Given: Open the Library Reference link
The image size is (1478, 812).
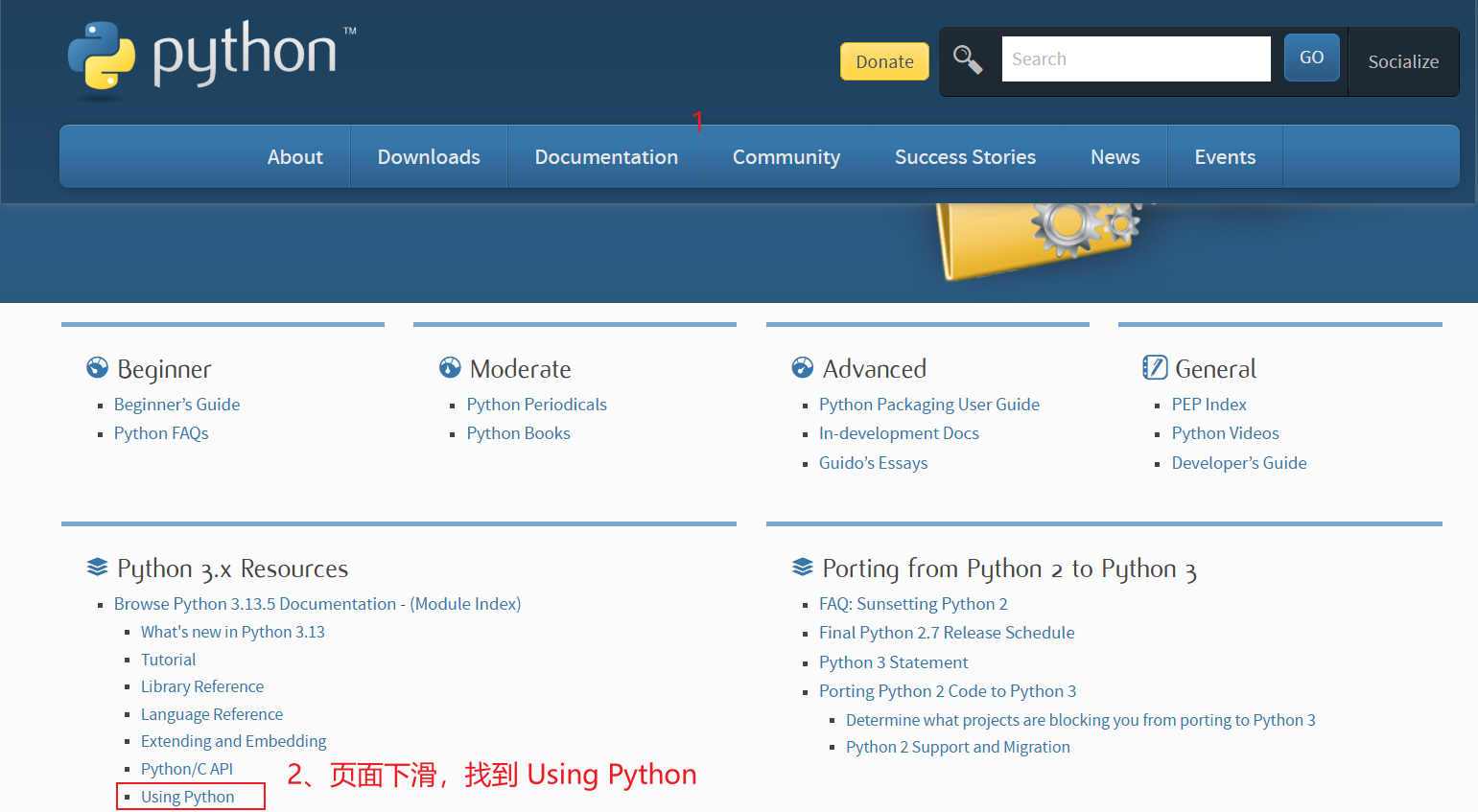Looking at the screenshot, I should pos(202,686).
